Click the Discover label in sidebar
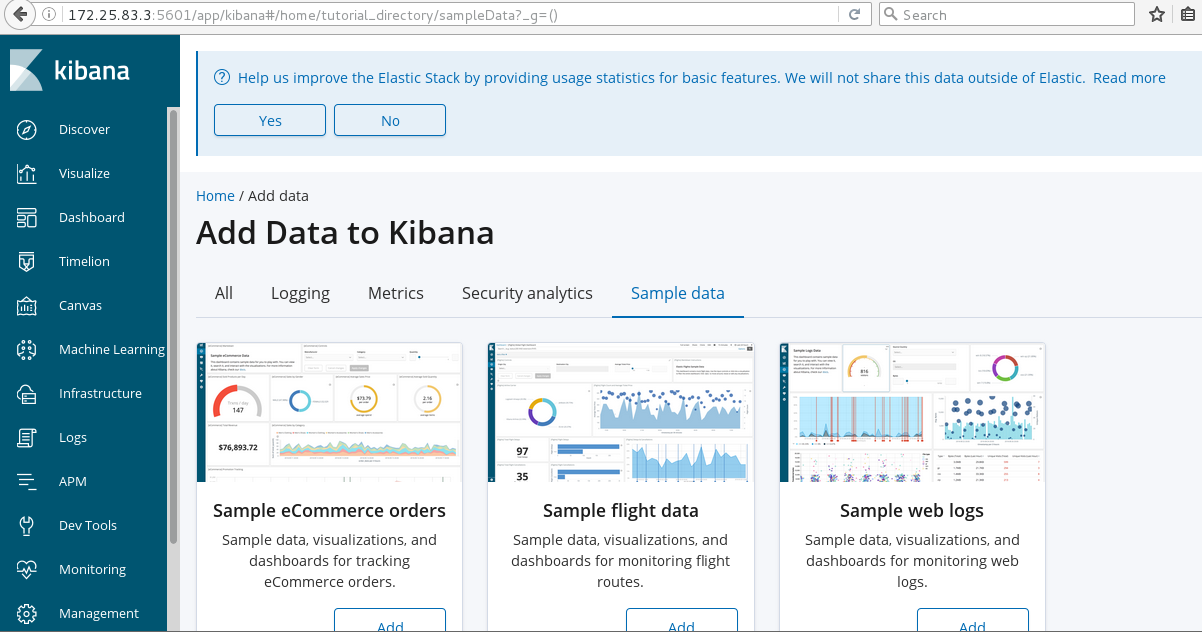This screenshot has height=632, width=1202. 84,130
